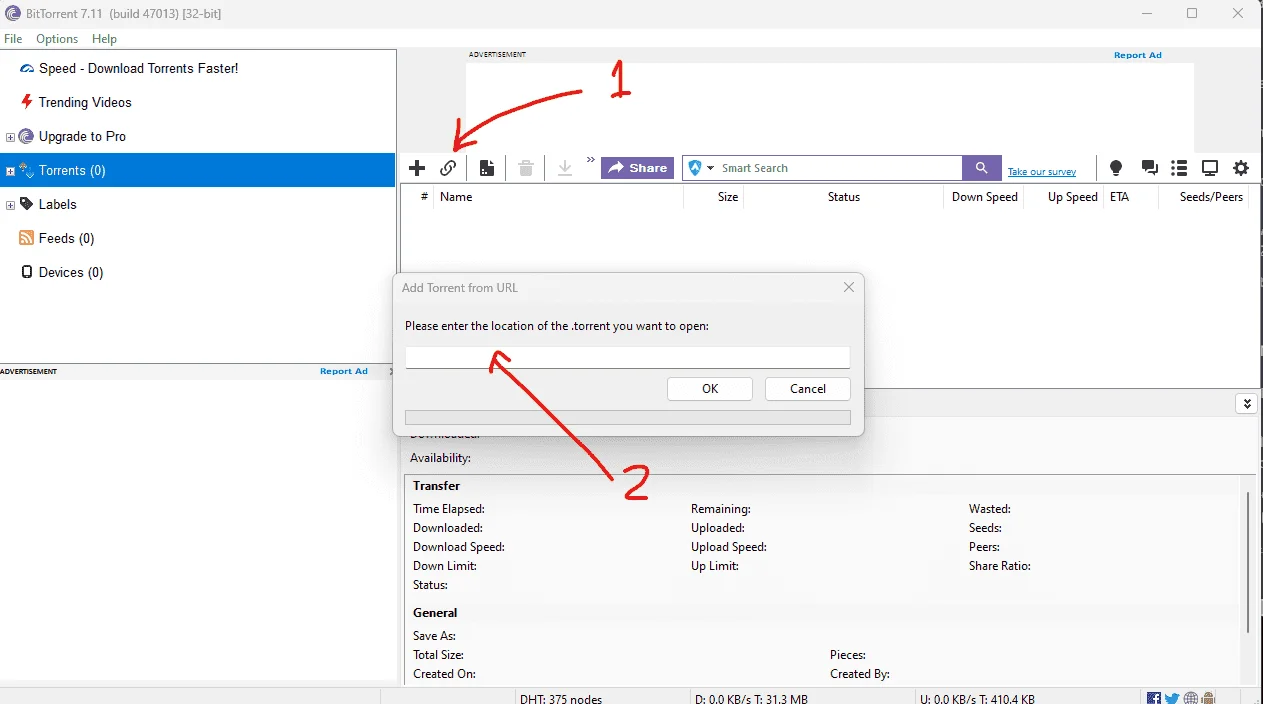The width and height of the screenshot is (1263, 704).
Task: Click the Facebook icon in status bar
Action: [x=1154, y=698]
